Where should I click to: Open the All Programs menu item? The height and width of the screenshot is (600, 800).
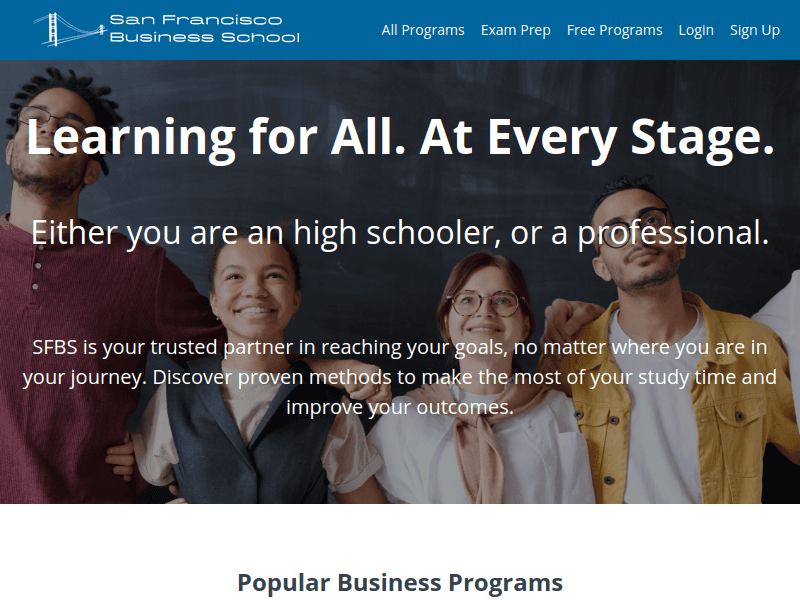pyautogui.click(x=423, y=30)
